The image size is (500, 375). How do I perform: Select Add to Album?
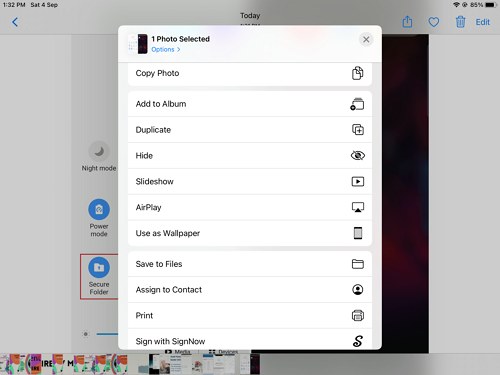pyautogui.click(x=250, y=104)
